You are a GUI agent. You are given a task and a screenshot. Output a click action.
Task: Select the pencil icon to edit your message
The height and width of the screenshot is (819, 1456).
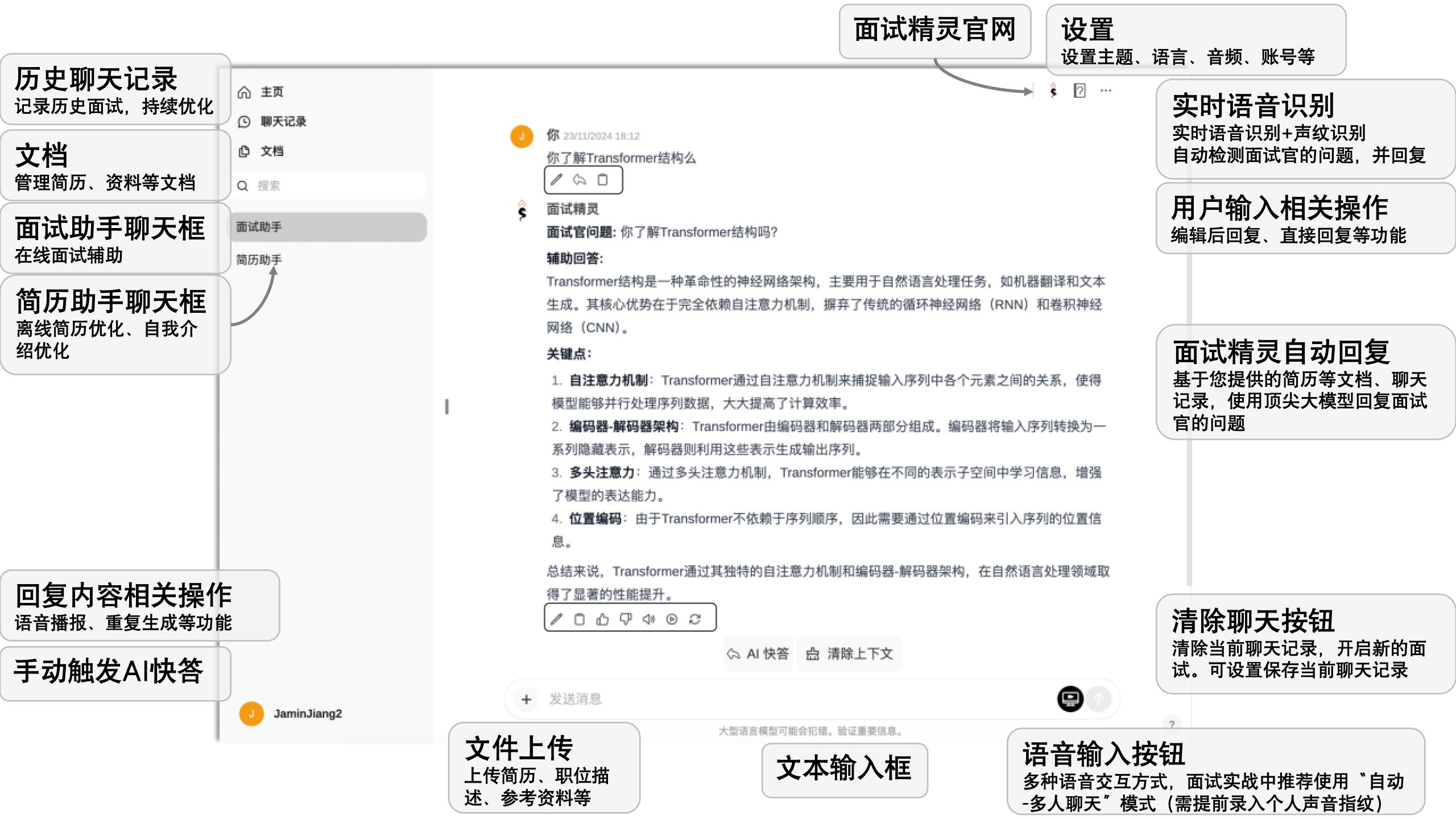pos(556,180)
